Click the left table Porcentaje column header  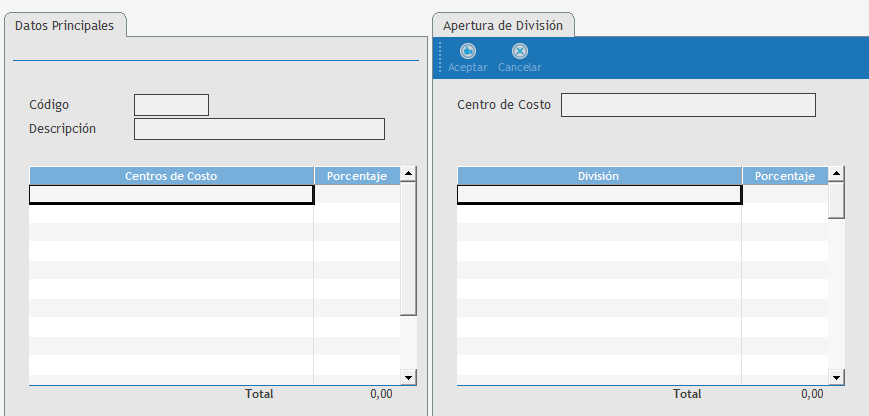pyautogui.click(x=357, y=176)
